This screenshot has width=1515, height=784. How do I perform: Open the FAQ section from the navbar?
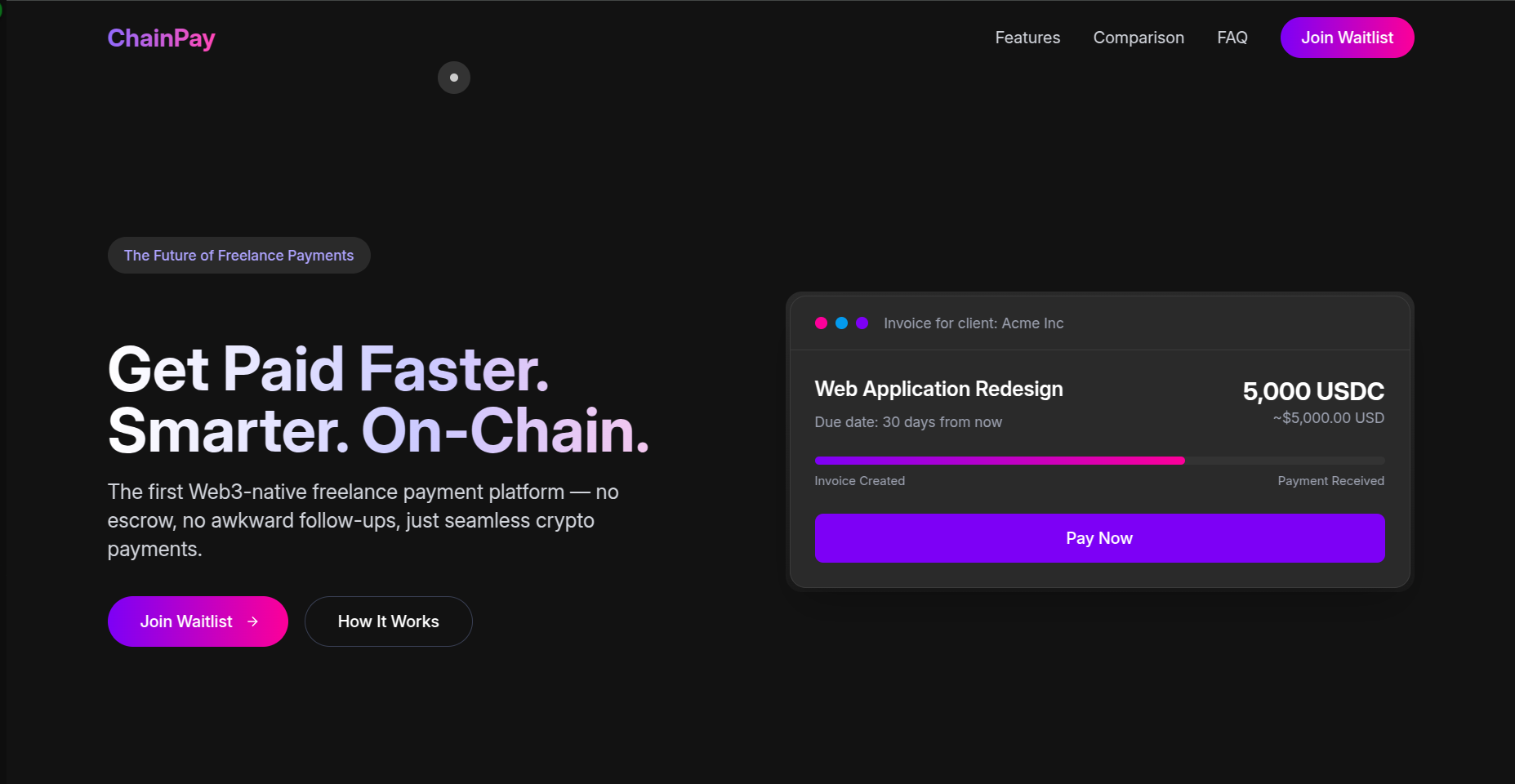pyautogui.click(x=1232, y=38)
